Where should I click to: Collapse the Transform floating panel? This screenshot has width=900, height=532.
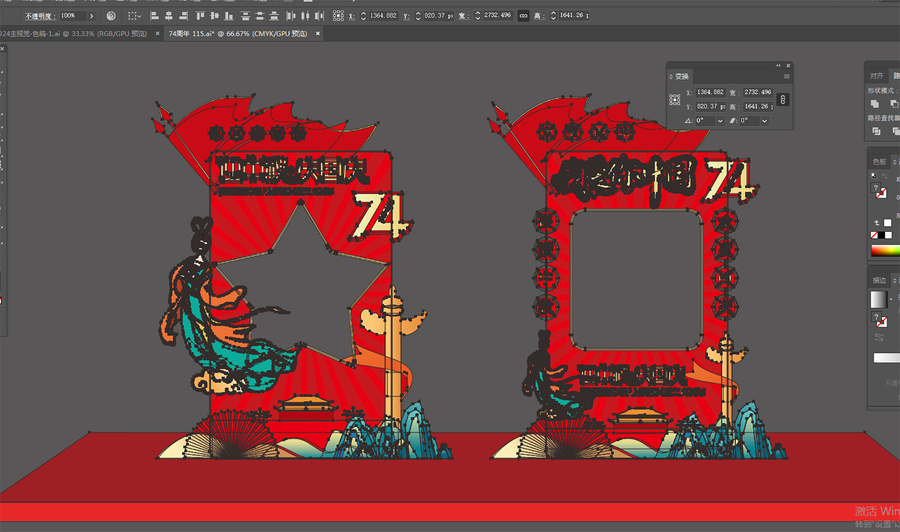point(778,65)
